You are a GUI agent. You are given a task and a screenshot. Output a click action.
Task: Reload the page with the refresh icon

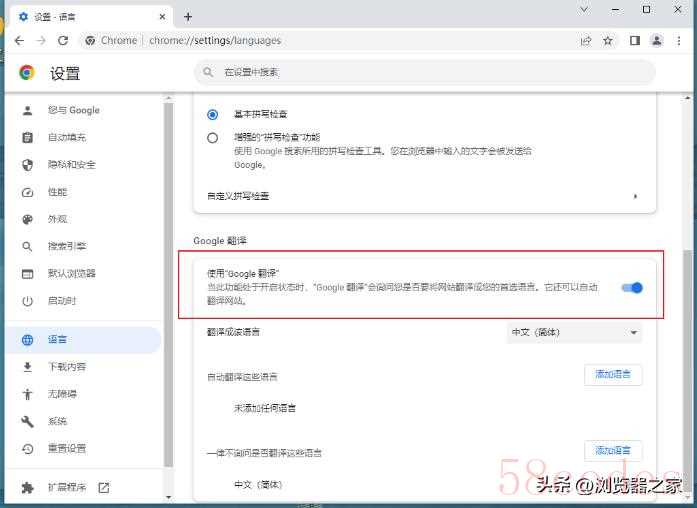pos(63,40)
